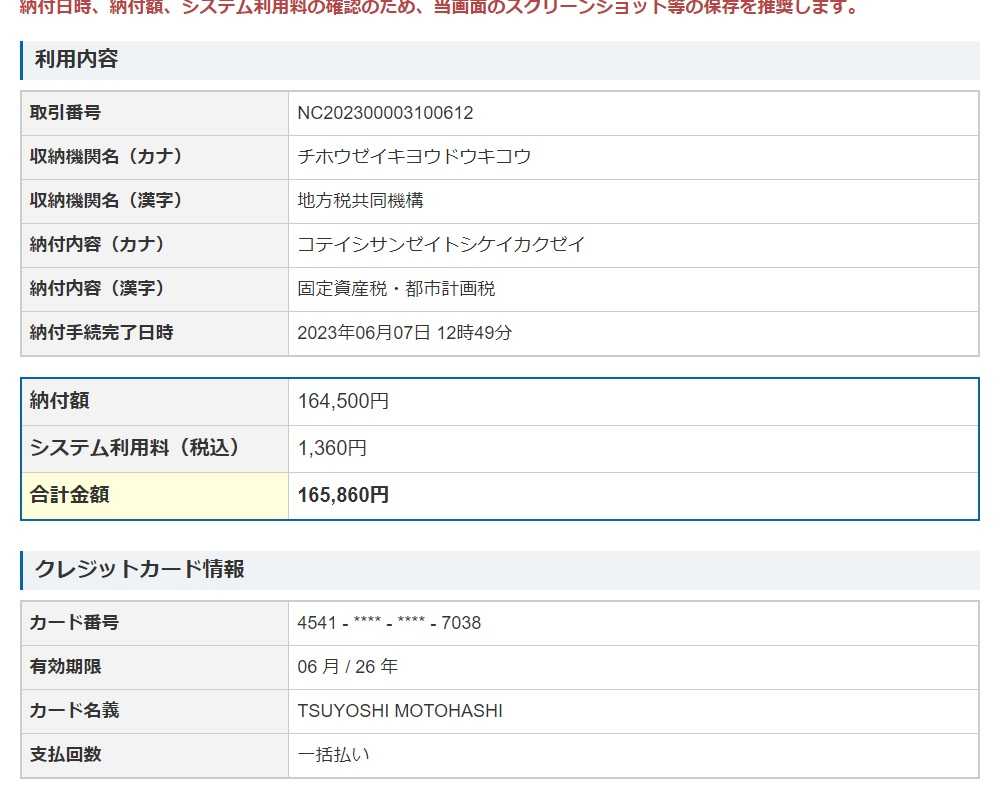Click the cardholder name TSUYOSHI MOTOHASHI
The width and height of the screenshot is (1003, 806).
point(400,711)
